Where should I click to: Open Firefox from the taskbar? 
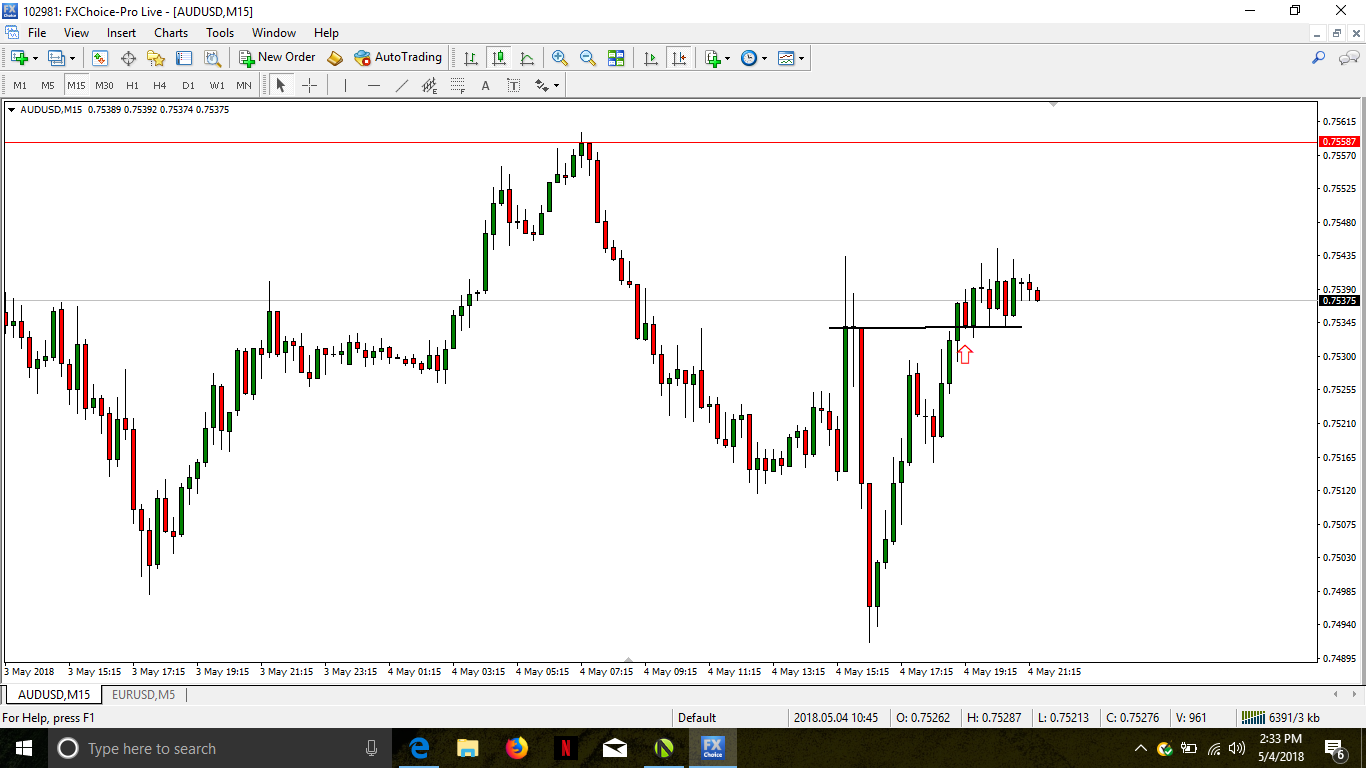(x=516, y=748)
